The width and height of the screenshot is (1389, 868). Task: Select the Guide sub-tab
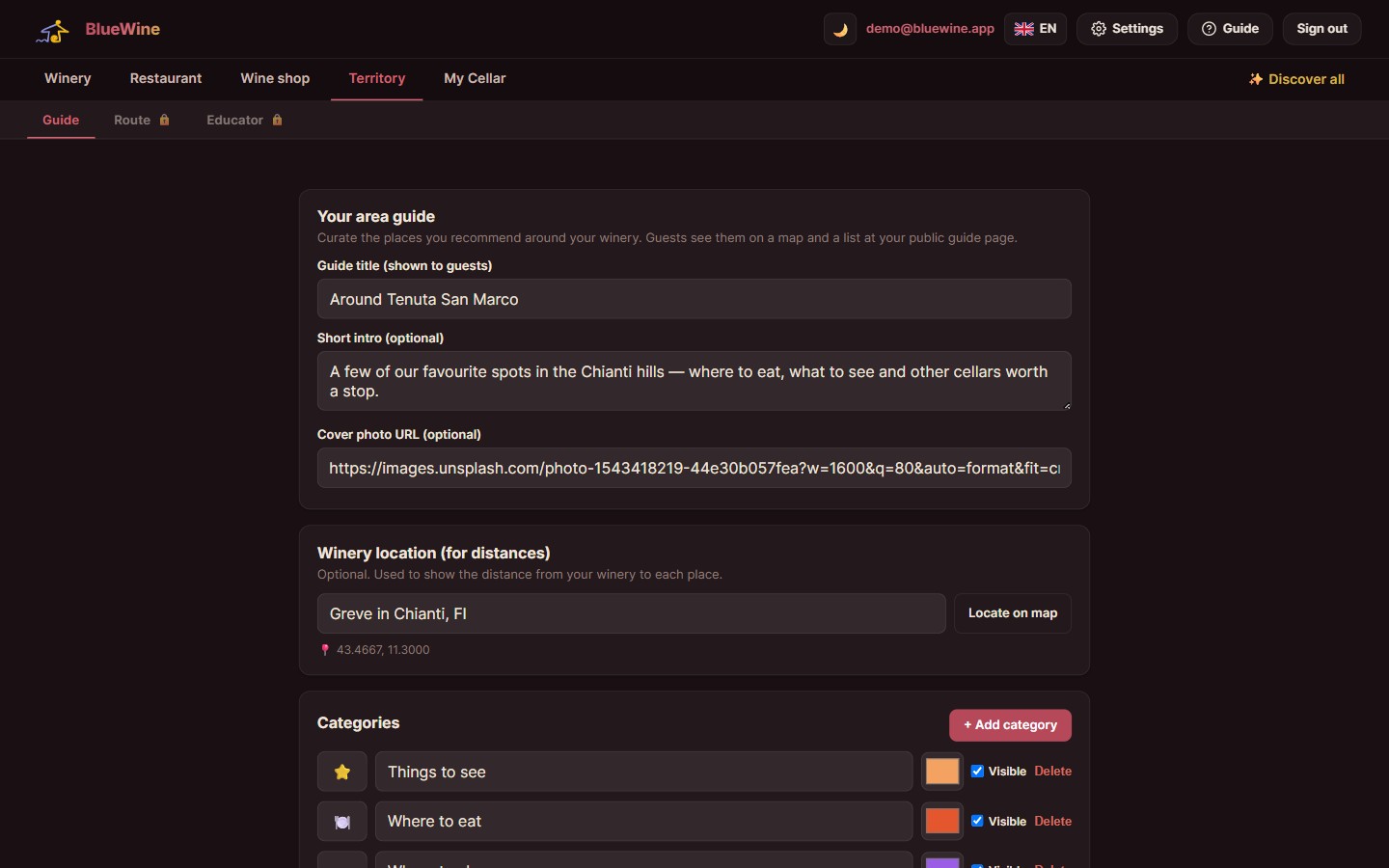(x=61, y=120)
